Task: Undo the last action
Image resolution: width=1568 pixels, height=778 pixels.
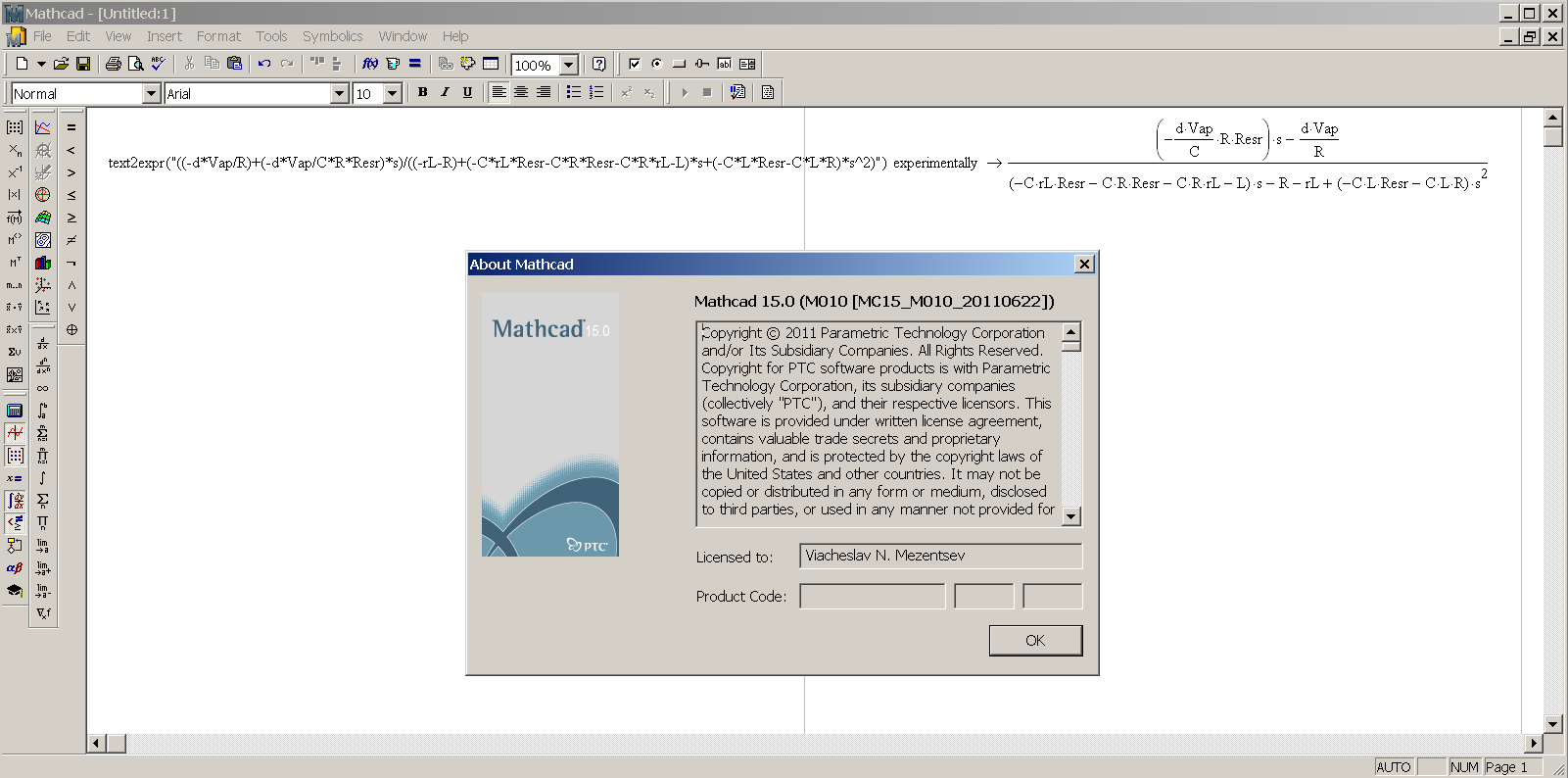Action: point(264,64)
